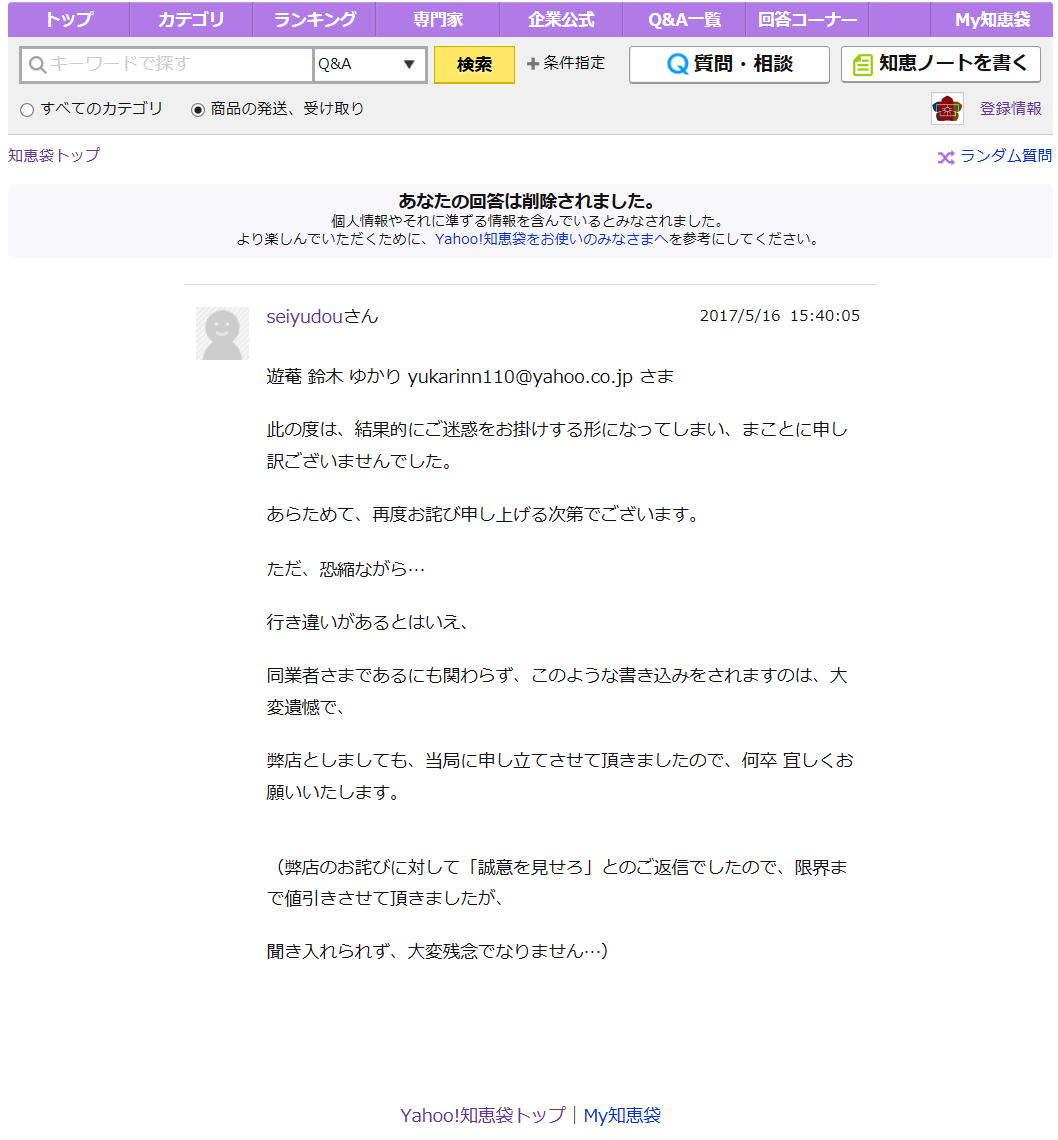Viewport: 1058px width, 1140px height.
Task: Open the 専門家 tab
Action: [438, 19]
